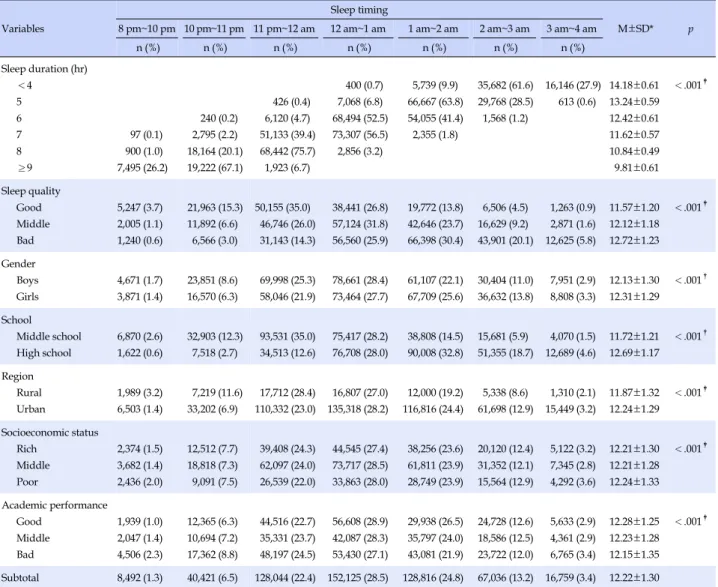Click the cell '35,331 (23.7)'
The width and height of the screenshot is (718, 587).
[287, 538]
